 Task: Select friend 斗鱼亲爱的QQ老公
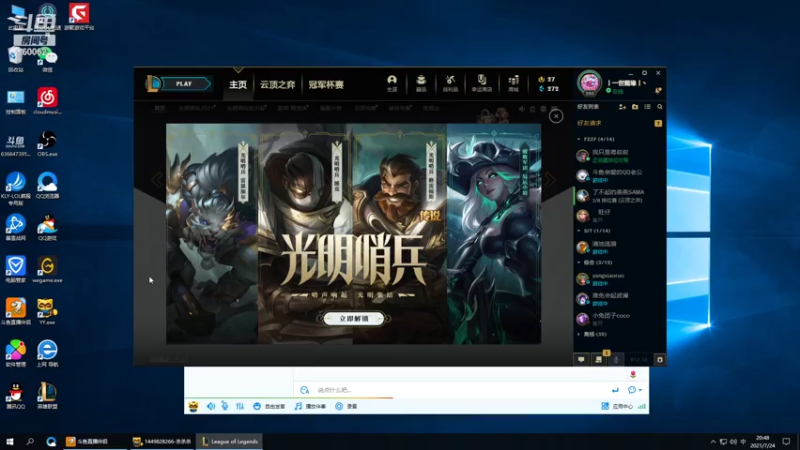pos(619,176)
